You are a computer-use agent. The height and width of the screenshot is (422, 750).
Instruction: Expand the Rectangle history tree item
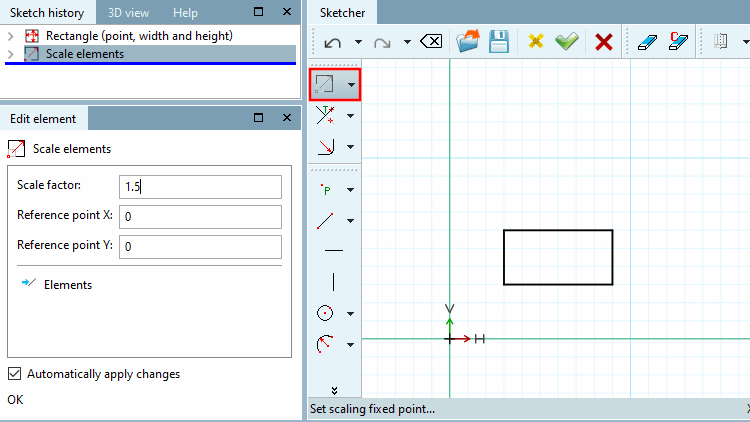(x=11, y=36)
